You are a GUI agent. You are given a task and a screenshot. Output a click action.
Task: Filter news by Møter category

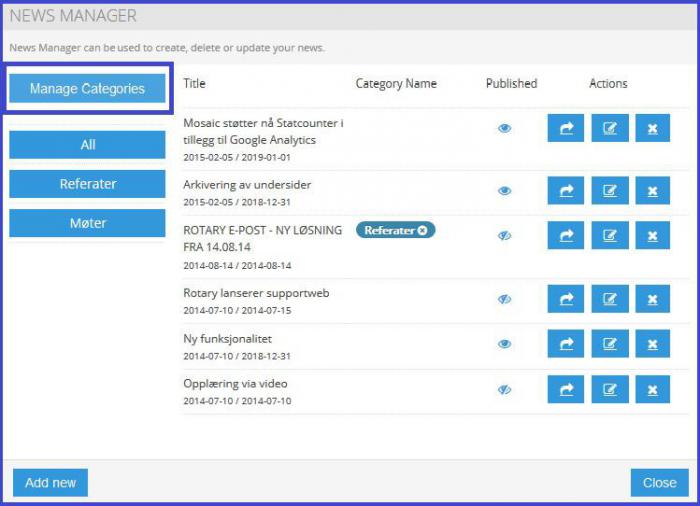coord(88,223)
